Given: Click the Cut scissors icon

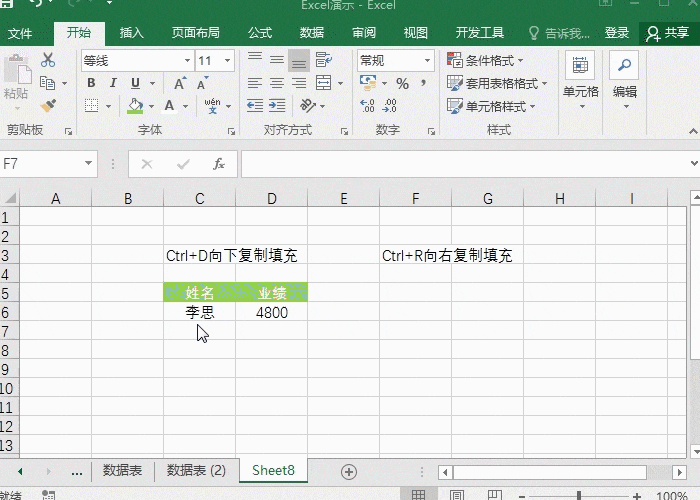Looking at the screenshot, I should click(x=48, y=60).
